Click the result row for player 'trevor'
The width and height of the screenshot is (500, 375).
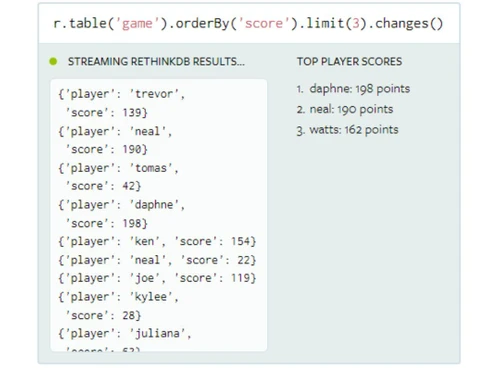coord(121,94)
